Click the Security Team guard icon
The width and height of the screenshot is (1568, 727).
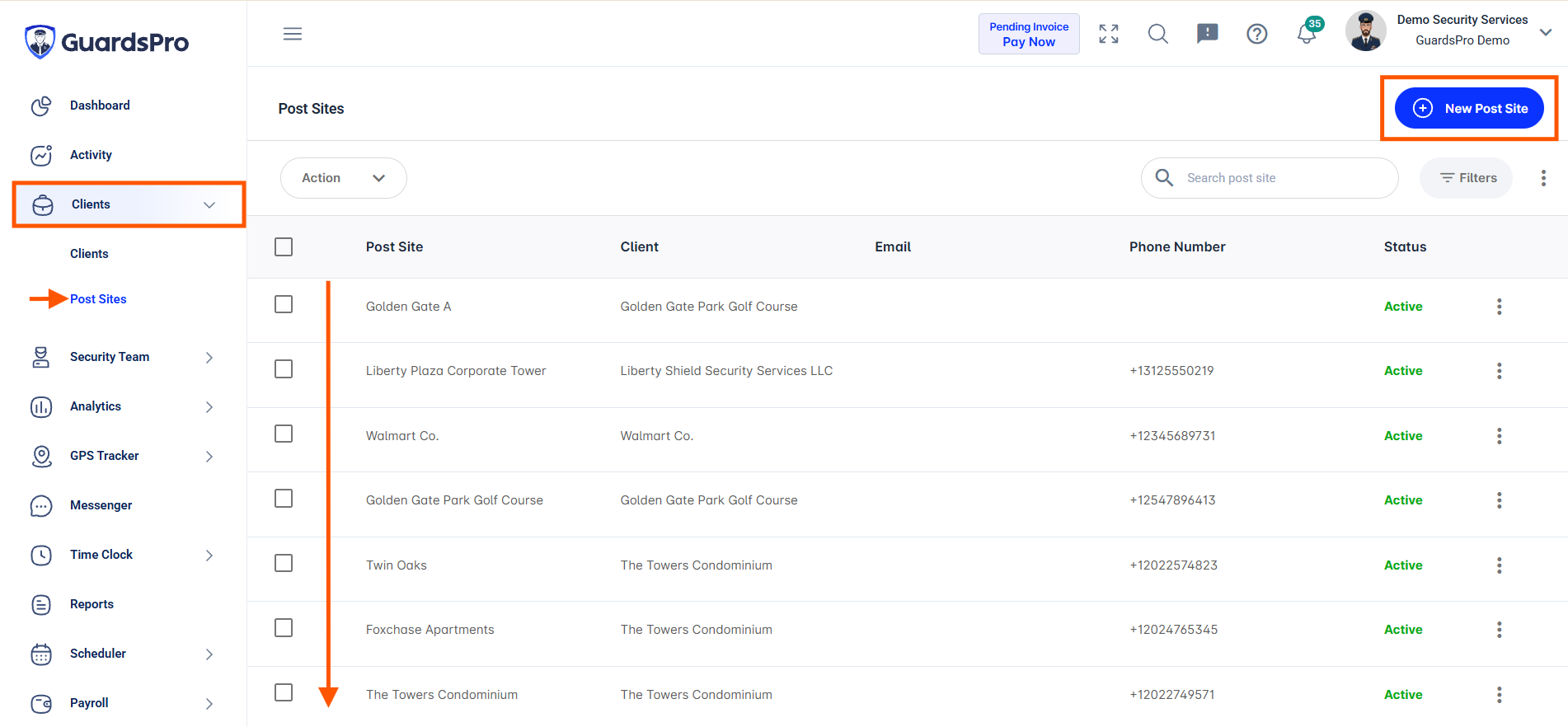tap(41, 357)
